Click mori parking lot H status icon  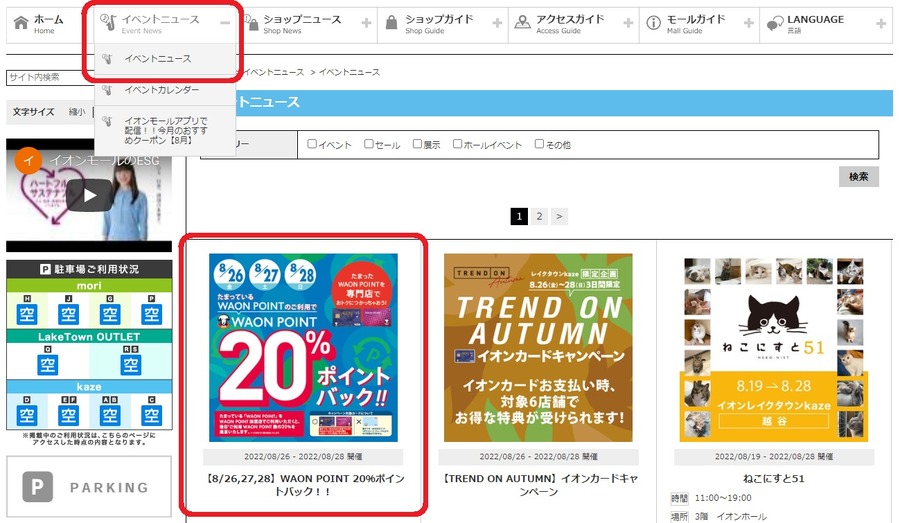click(x=27, y=313)
